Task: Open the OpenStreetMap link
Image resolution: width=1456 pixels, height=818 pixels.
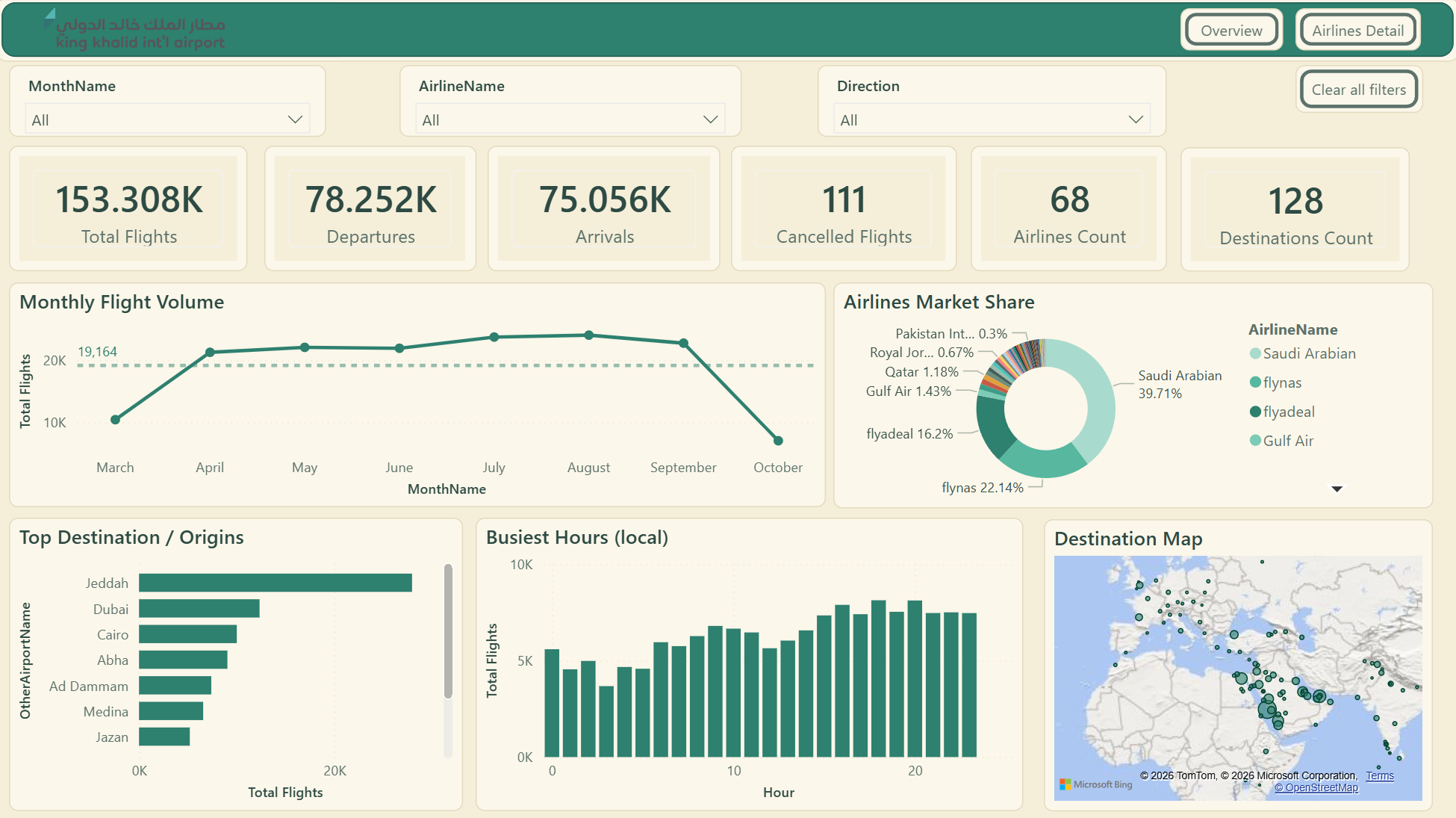Action: (x=1316, y=787)
